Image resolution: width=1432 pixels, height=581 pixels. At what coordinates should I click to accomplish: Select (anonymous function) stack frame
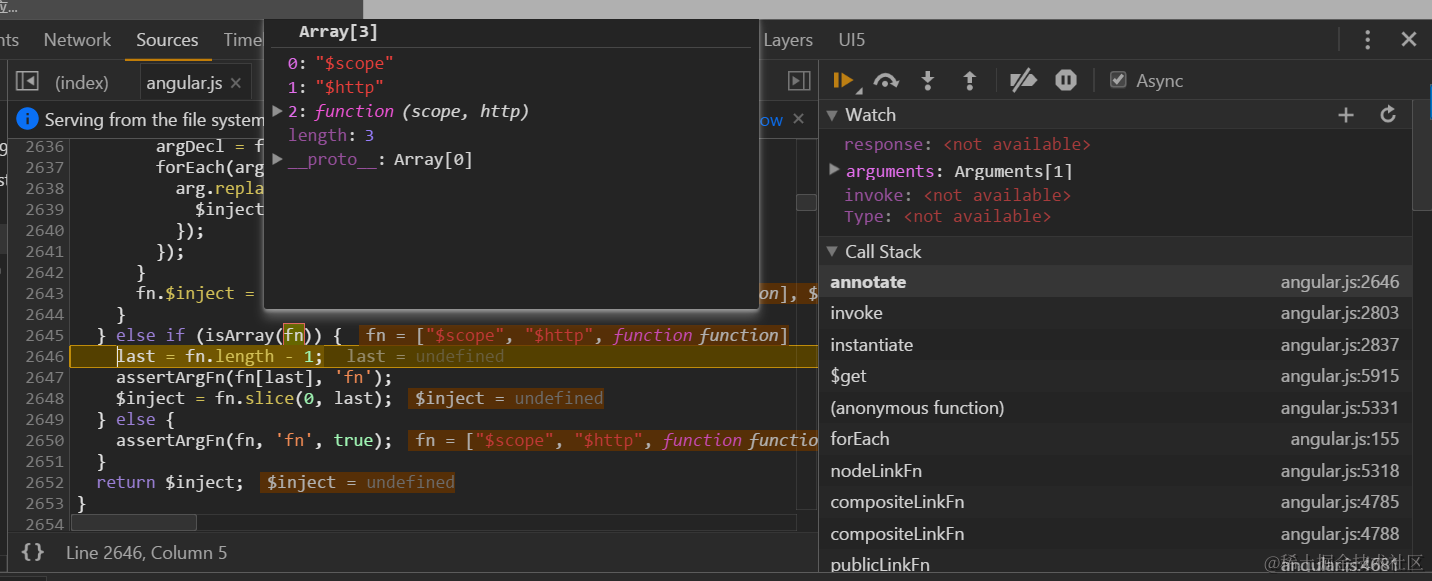coord(1115,408)
